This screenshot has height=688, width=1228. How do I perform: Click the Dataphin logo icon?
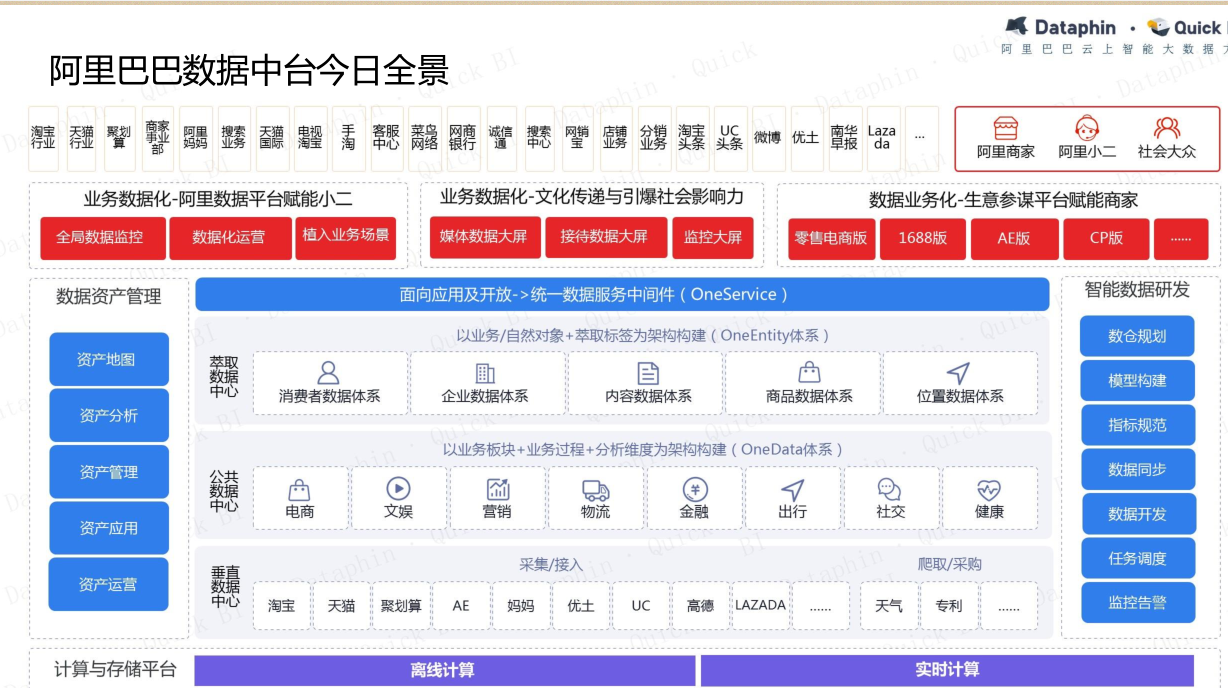[1016, 26]
